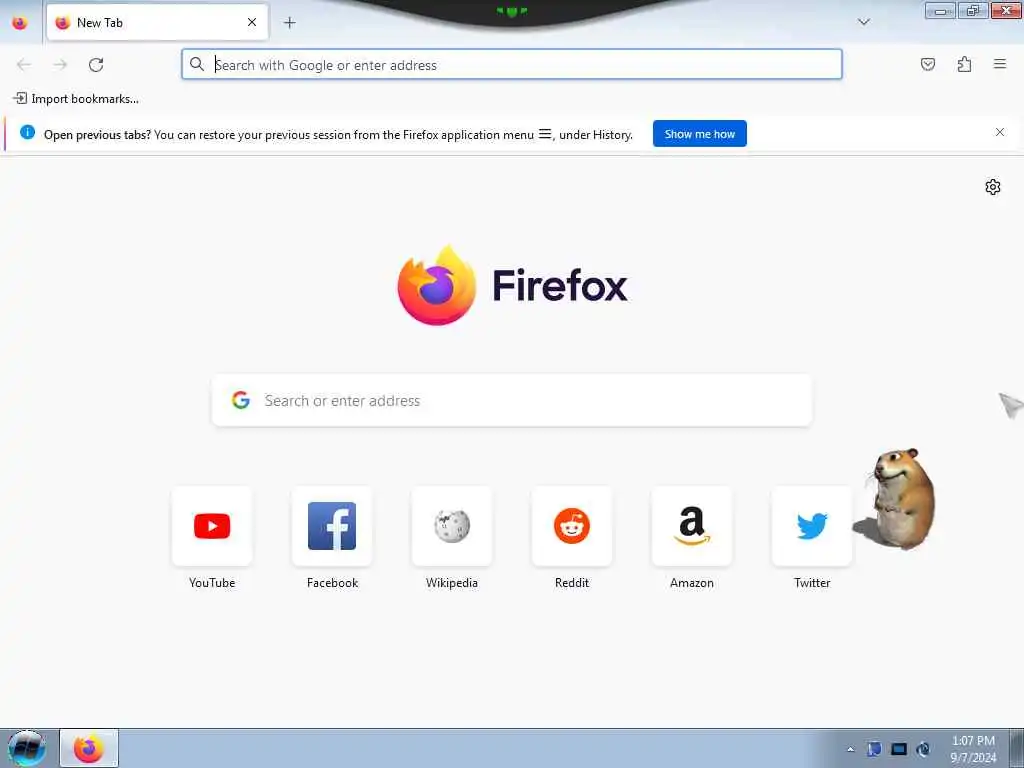This screenshot has height=768, width=1024.
Task: Show hidden system tray icons arrow
Action: click(850, 750)
